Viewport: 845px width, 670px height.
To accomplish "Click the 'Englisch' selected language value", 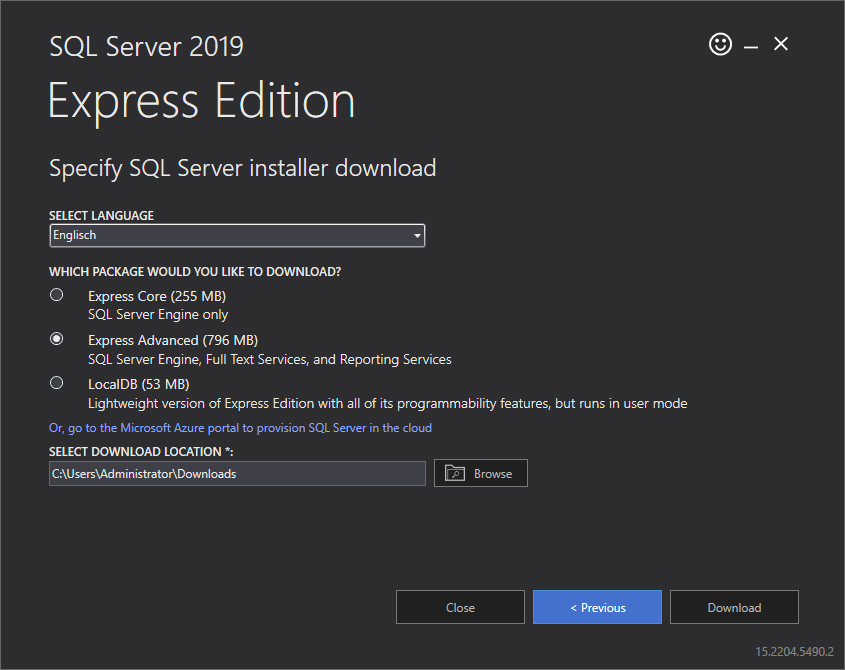I will tap(74, 235).
